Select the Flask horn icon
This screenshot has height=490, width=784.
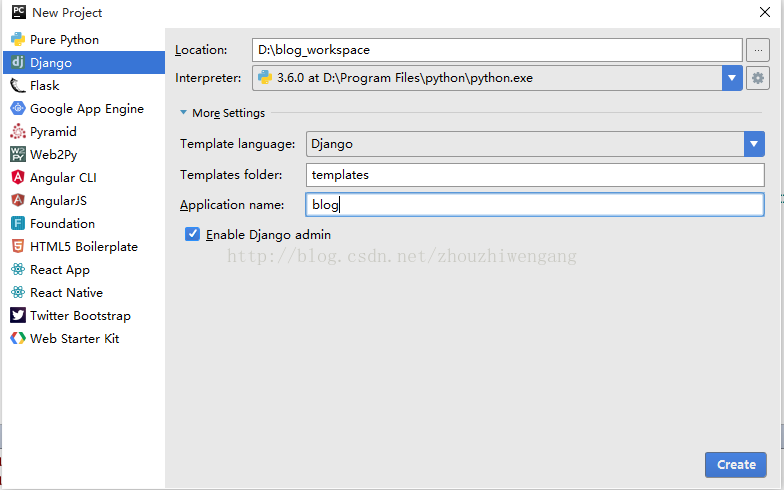click(x=18, y=86)
